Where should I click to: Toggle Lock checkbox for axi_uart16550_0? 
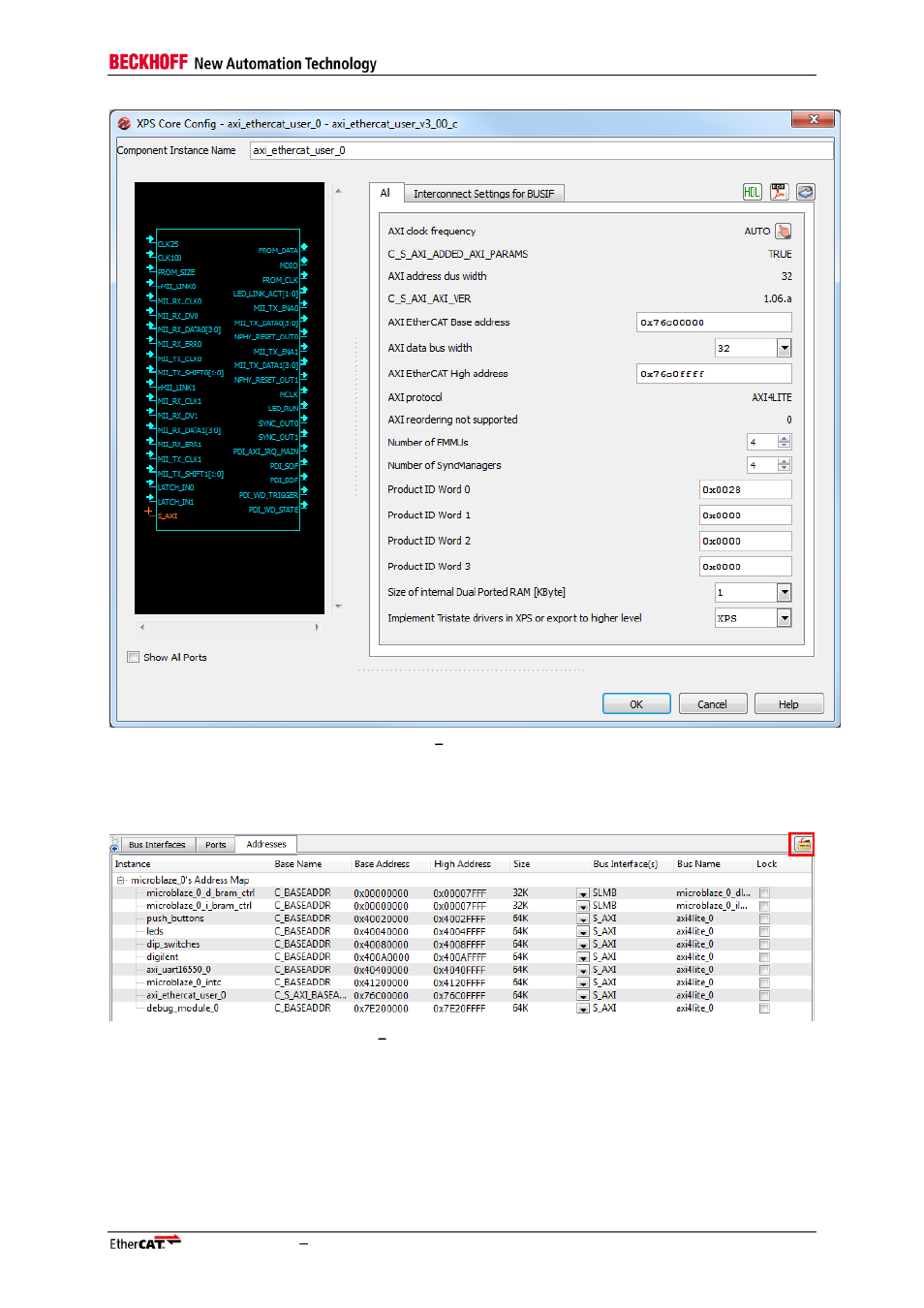764,970
